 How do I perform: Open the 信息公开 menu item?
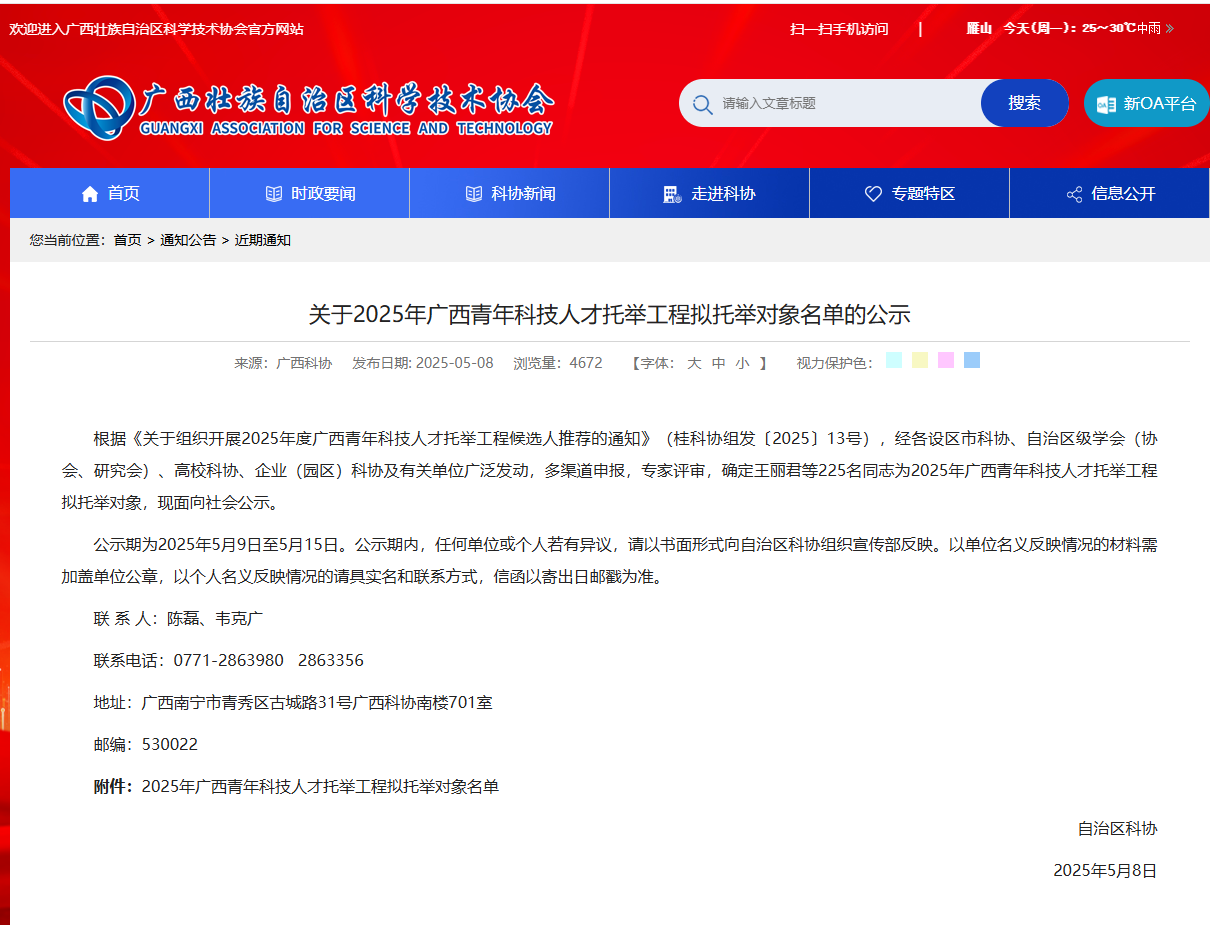click(1110, 193)
